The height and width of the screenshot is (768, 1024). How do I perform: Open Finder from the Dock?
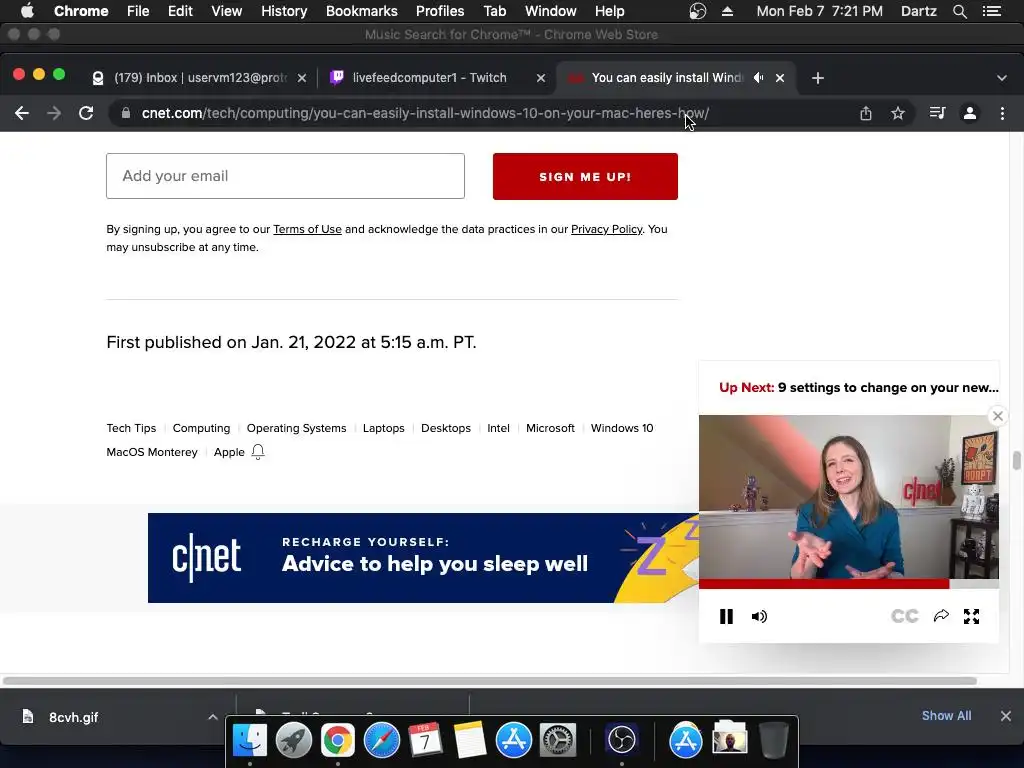tap(250, 741)
